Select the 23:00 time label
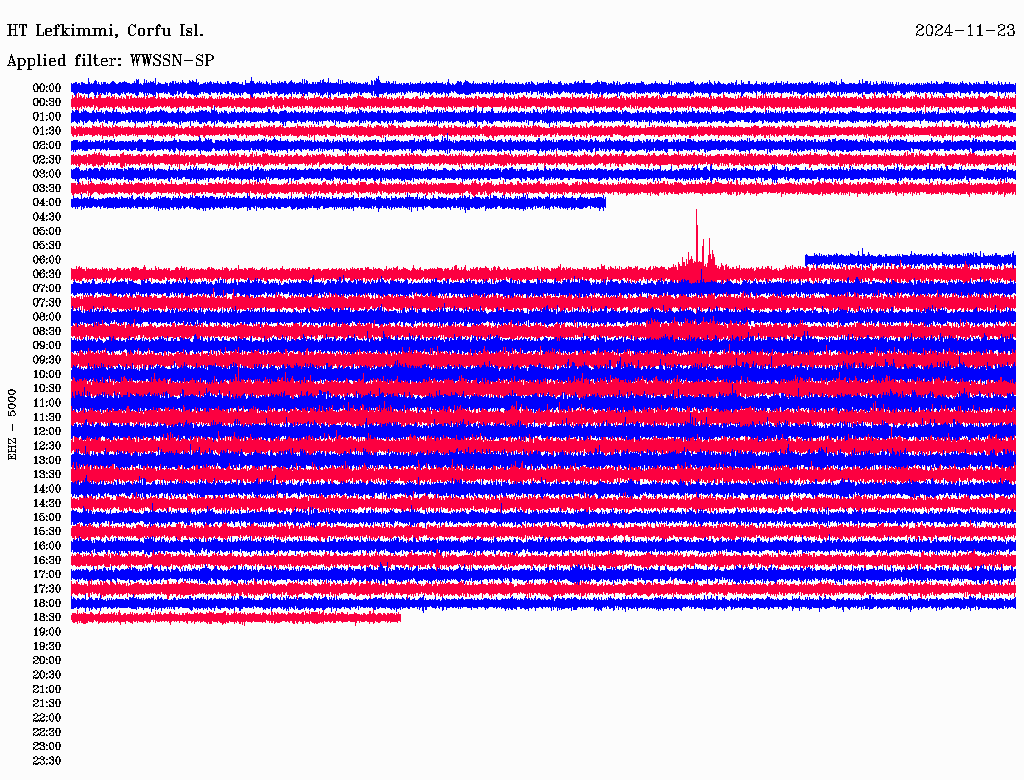The image size is (1024, 780). click(47, 747)
